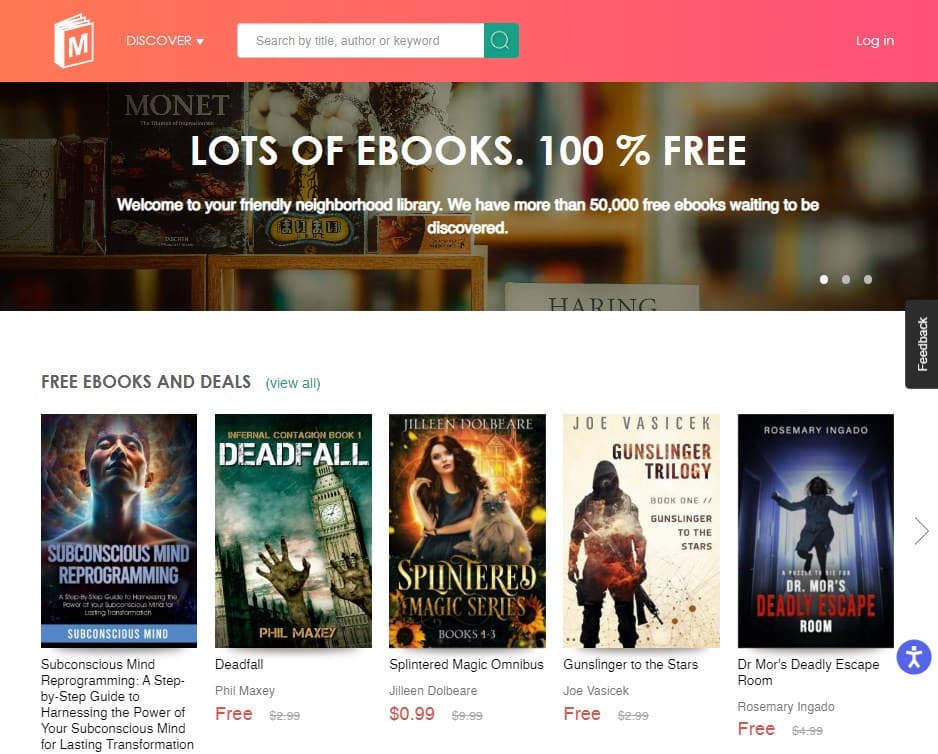Click in the search by title field
This screenshot has height=754, width=938.
(360, 41)
